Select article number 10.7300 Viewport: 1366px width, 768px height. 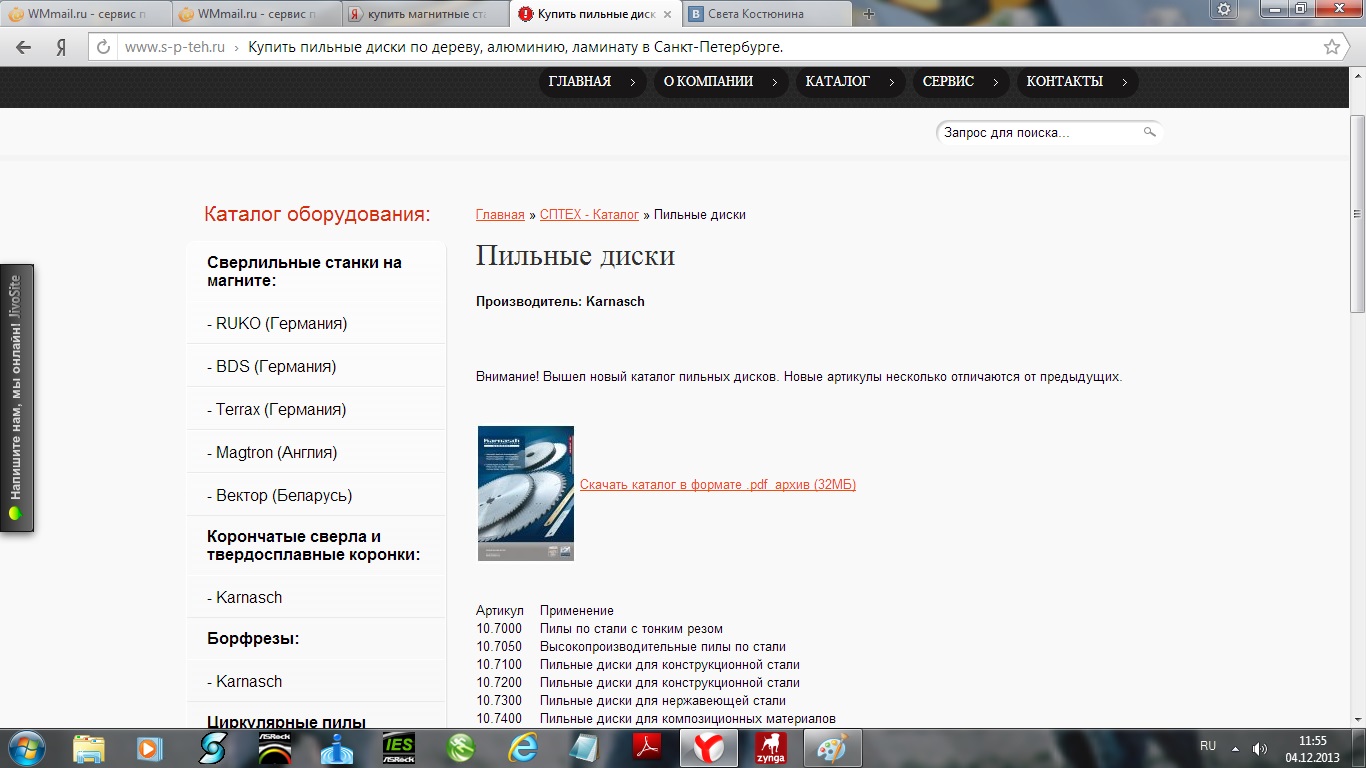click(x=500, y=701)
